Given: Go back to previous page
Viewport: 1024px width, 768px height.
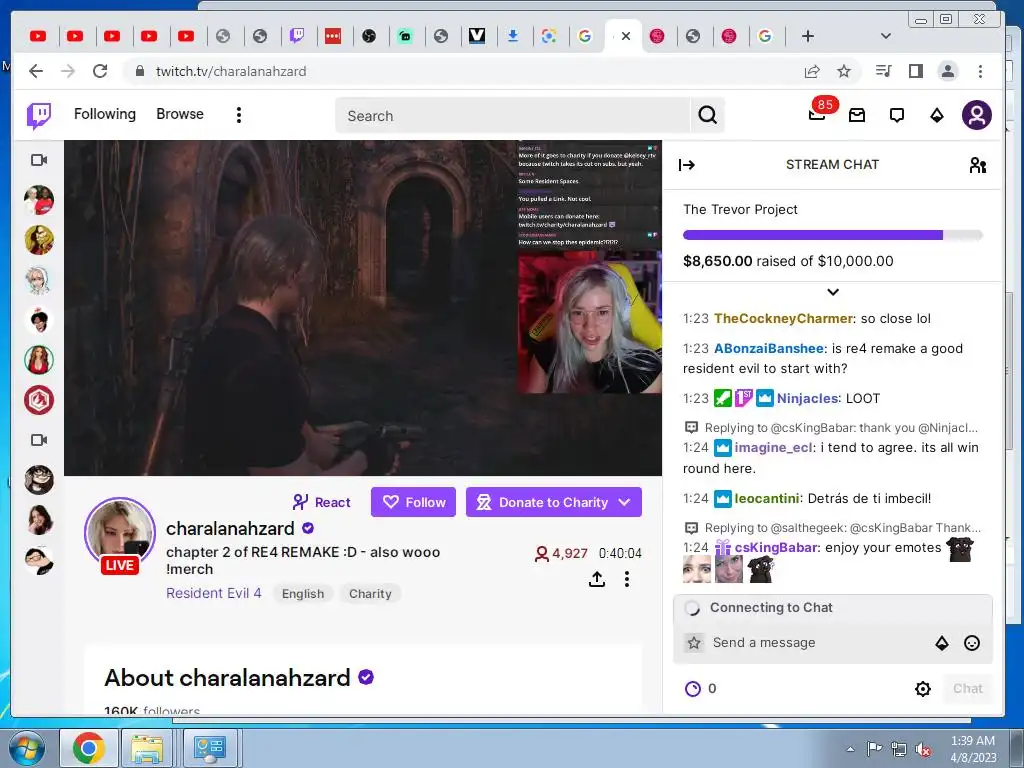Looking at the screenshot, I should click(x=36, y=71).
